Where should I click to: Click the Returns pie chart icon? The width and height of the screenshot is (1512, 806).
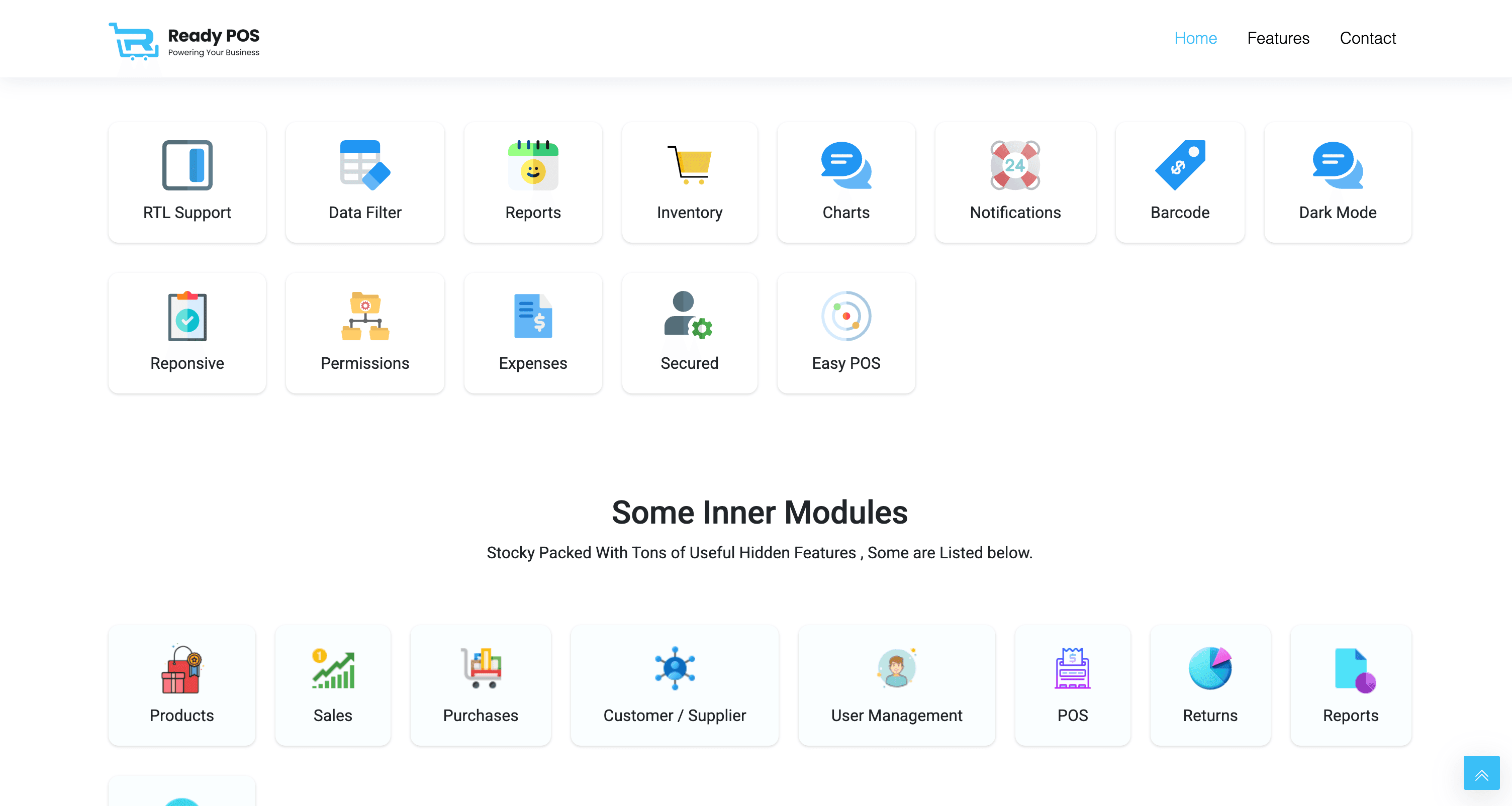[x=1210, y=669]
